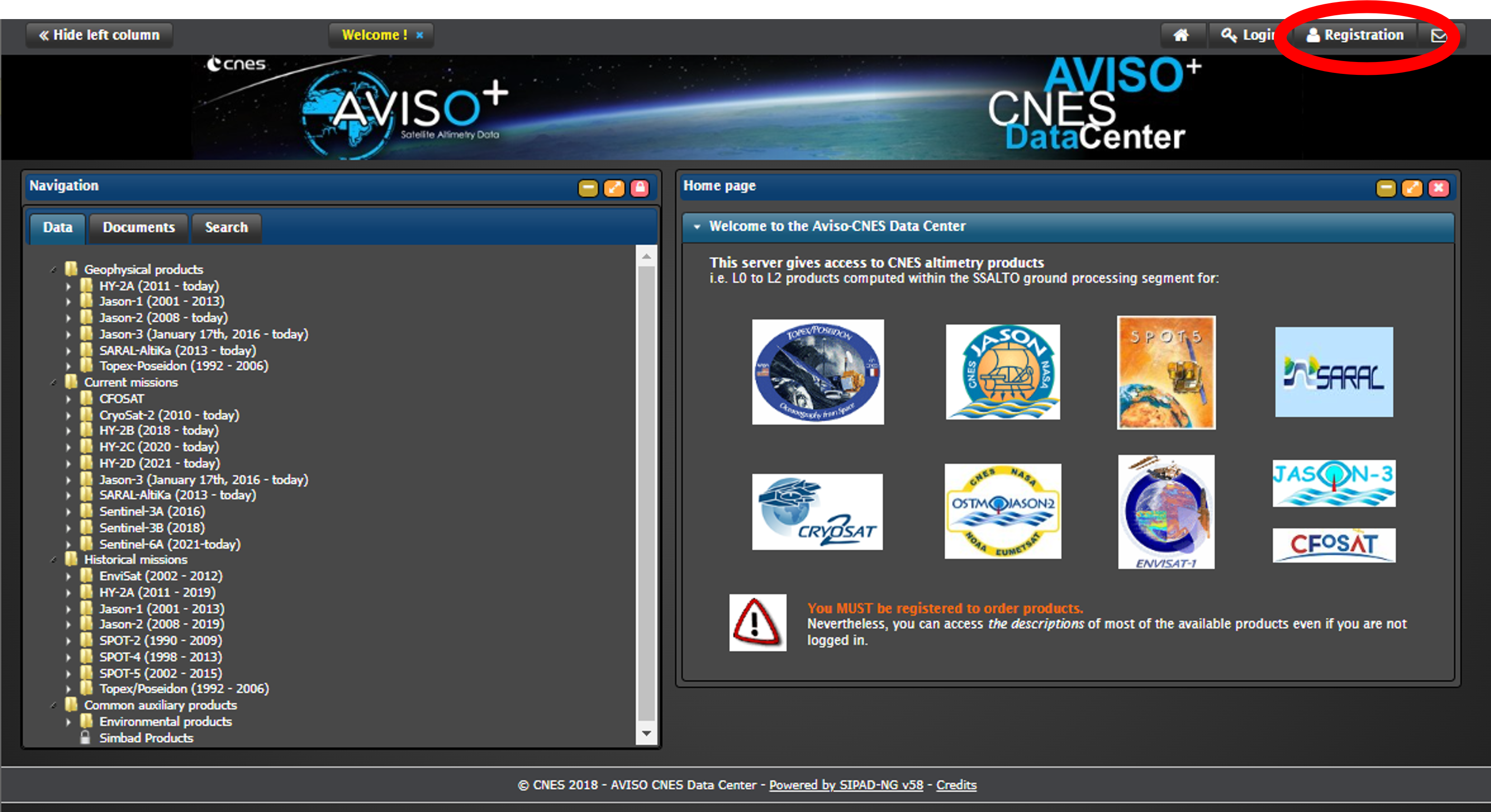Minimize the Home page panel
The height and width of the screenshot is (812, 1491).
[1386, 188]
